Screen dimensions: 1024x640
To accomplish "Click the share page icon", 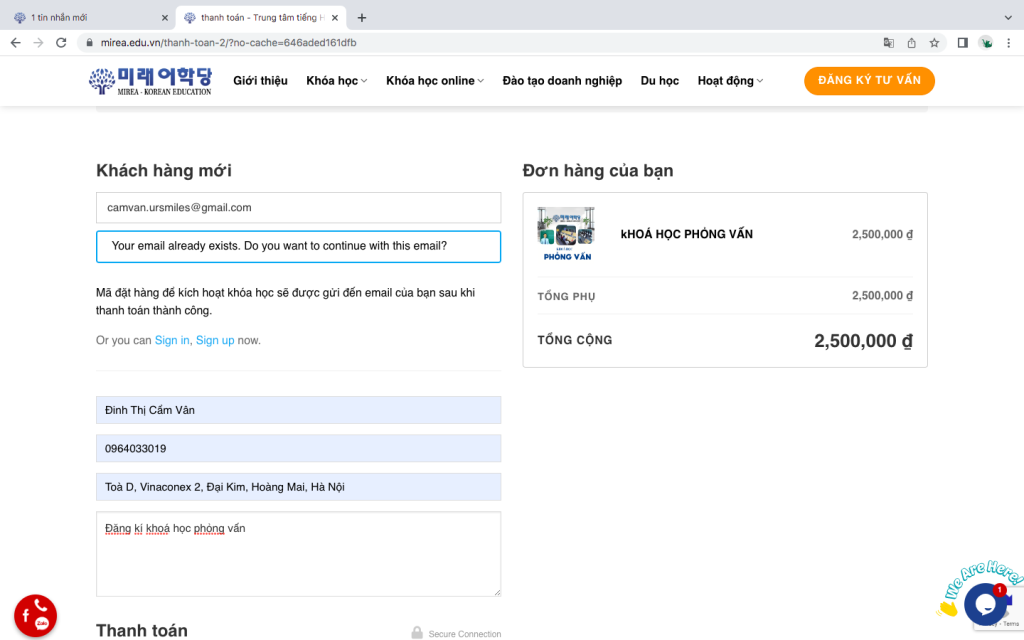I will click(911, 43).
